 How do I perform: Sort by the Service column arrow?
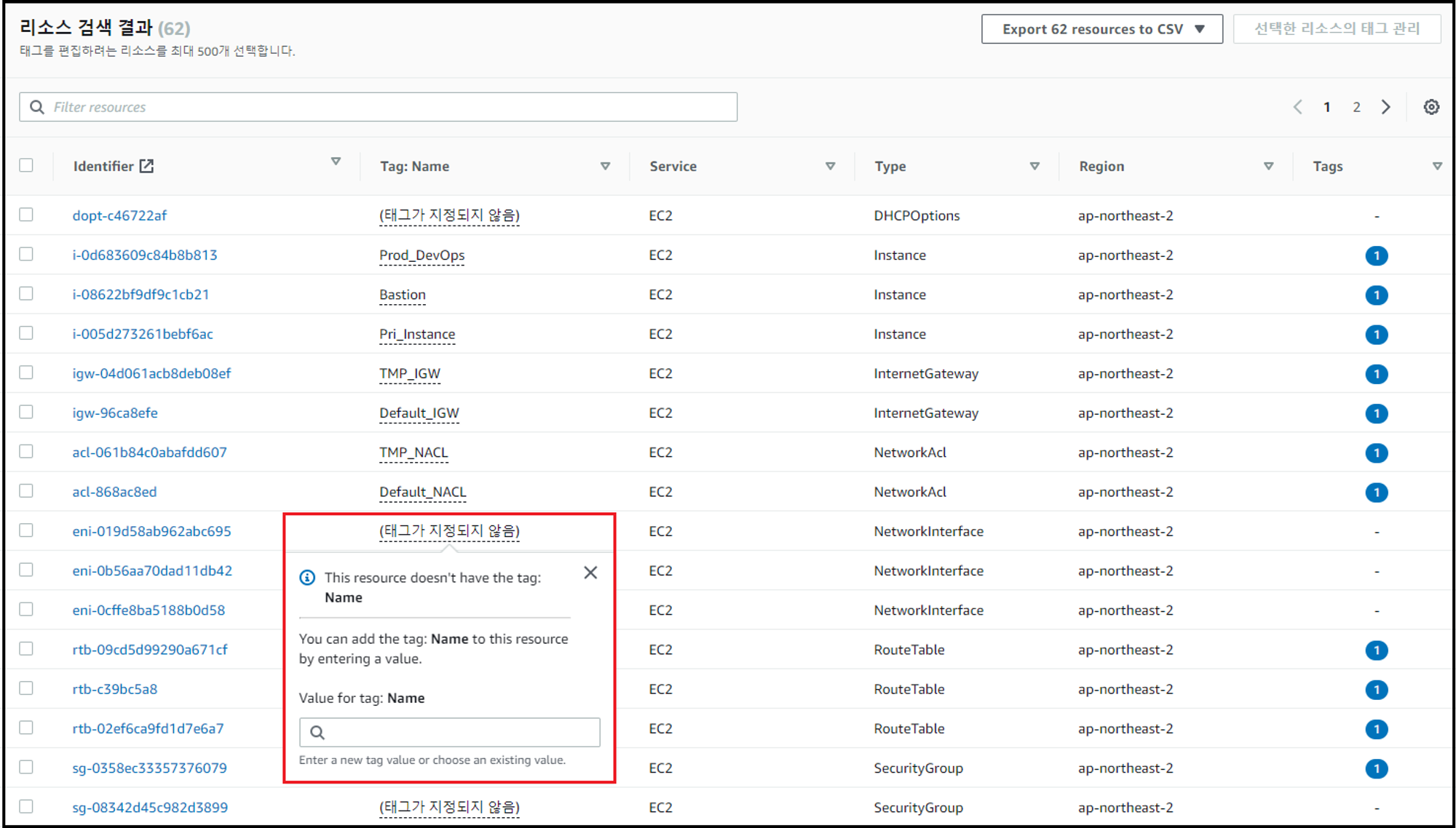(830, 166)
